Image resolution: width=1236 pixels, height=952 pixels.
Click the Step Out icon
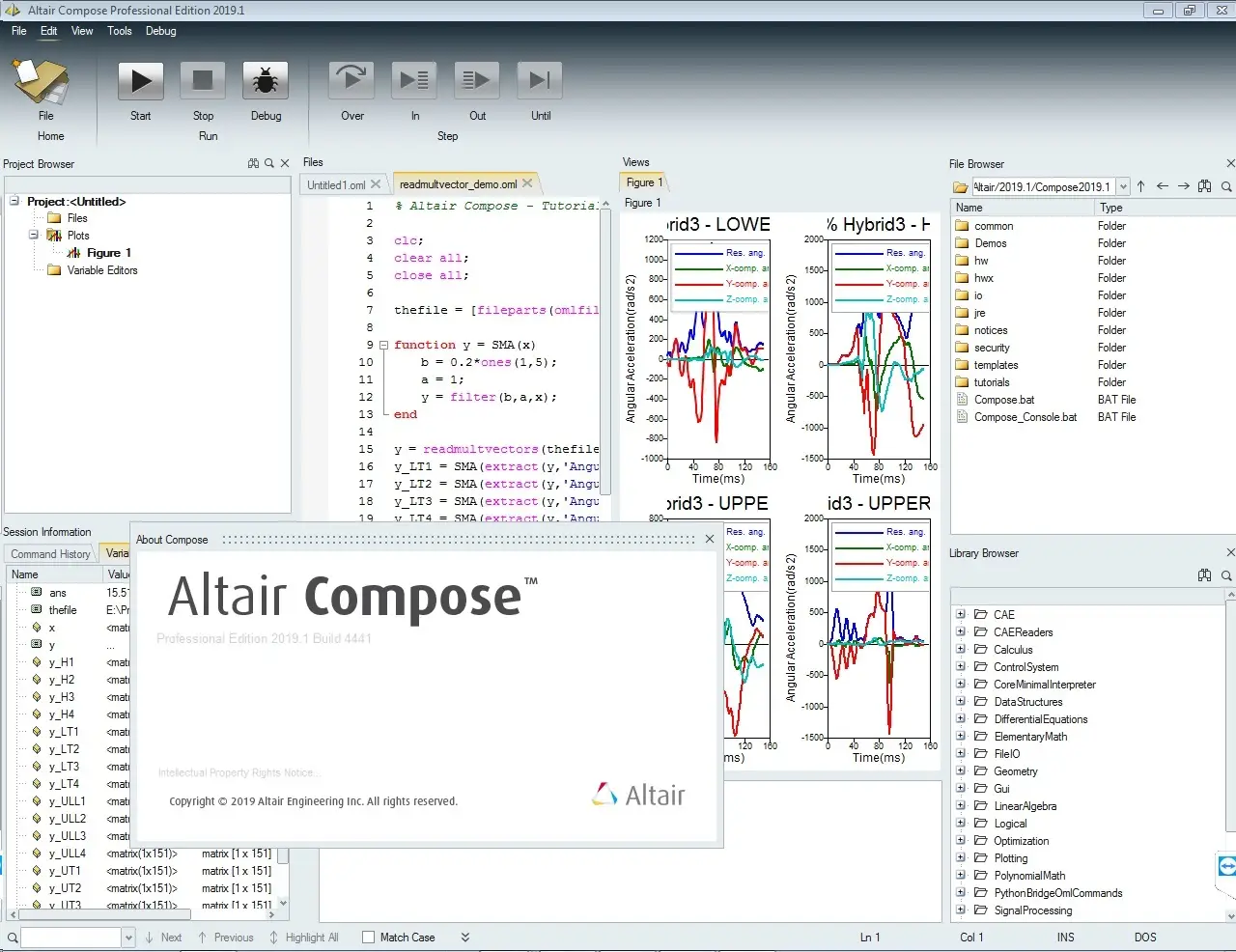point(477,81)
